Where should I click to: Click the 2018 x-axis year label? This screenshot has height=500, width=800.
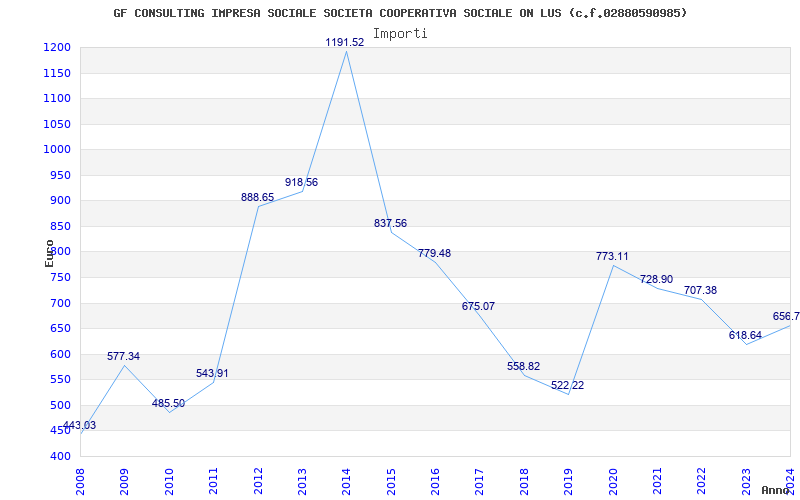[524, 481]
